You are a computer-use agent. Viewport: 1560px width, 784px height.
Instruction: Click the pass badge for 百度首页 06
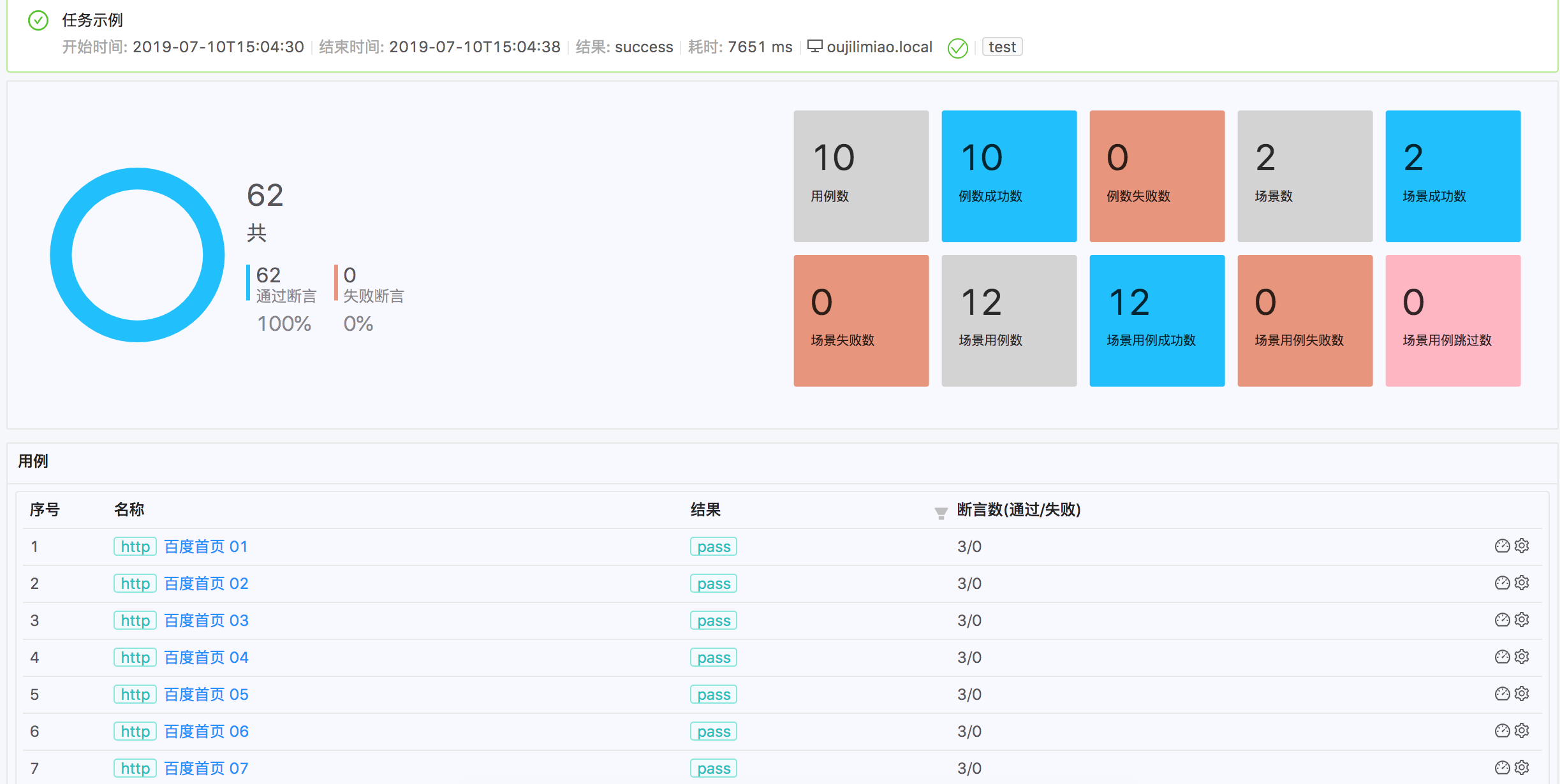point(713,732)
